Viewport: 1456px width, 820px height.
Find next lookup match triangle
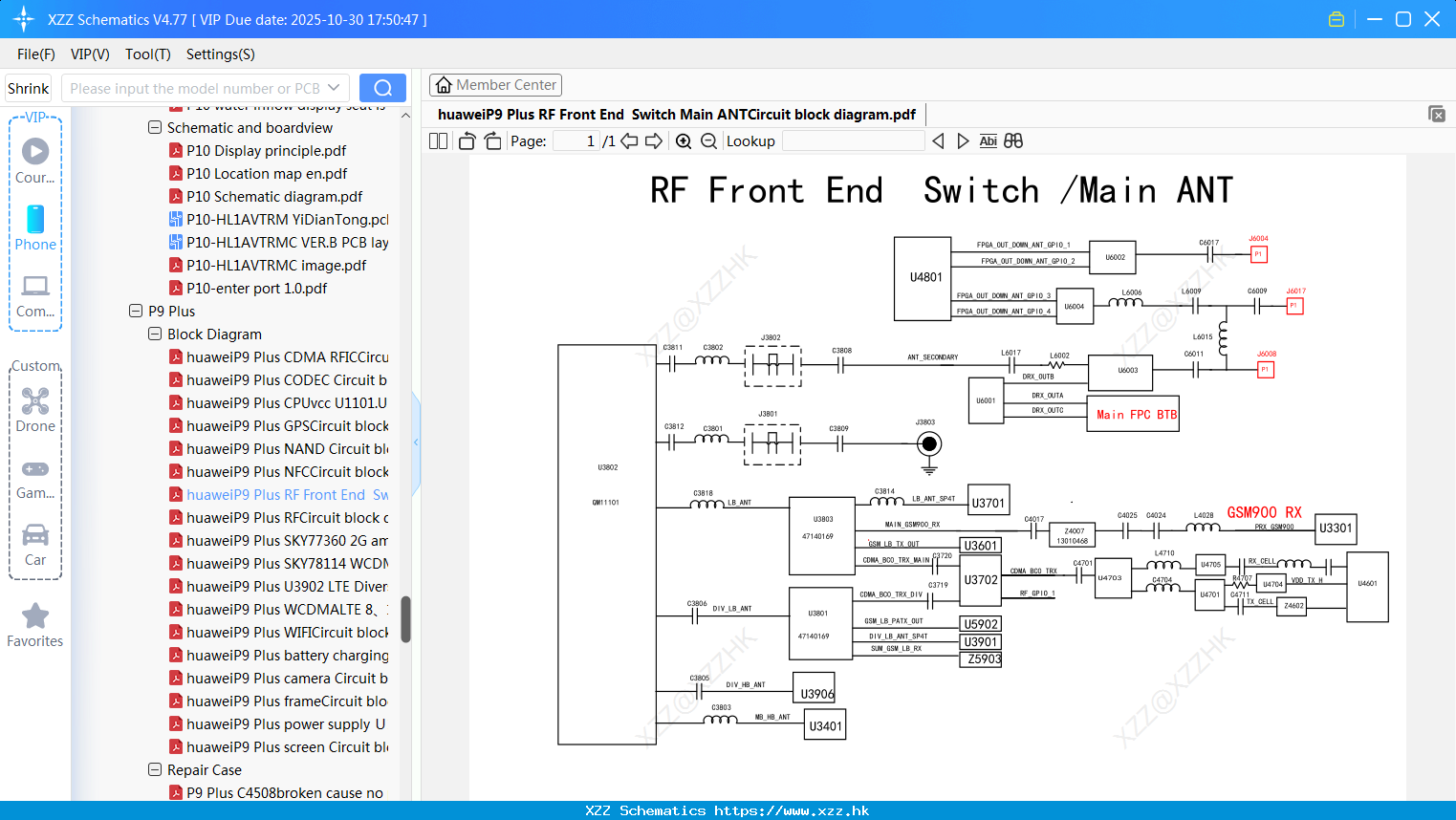(963, 140)
